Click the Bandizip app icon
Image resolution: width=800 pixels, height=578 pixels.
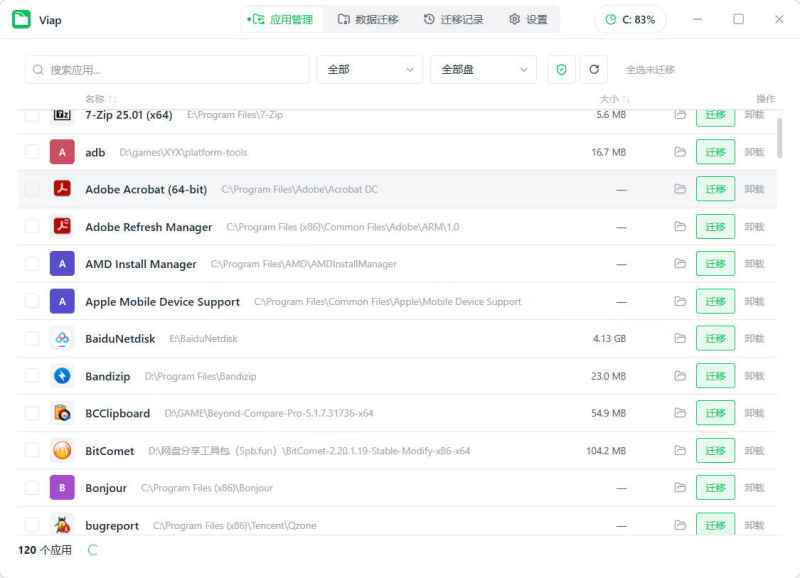coord(62,376)
